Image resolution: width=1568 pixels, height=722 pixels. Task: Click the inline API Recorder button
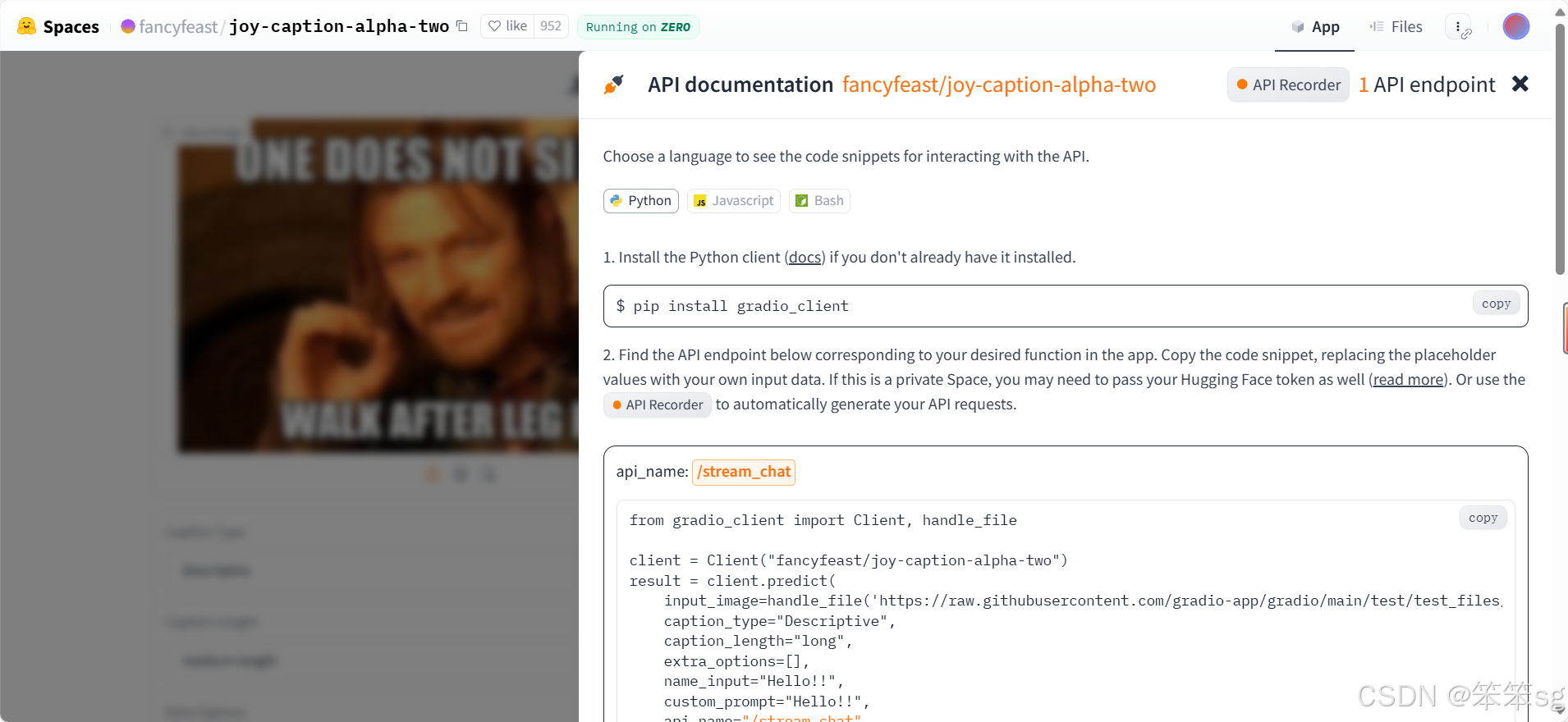click(658, 404)
